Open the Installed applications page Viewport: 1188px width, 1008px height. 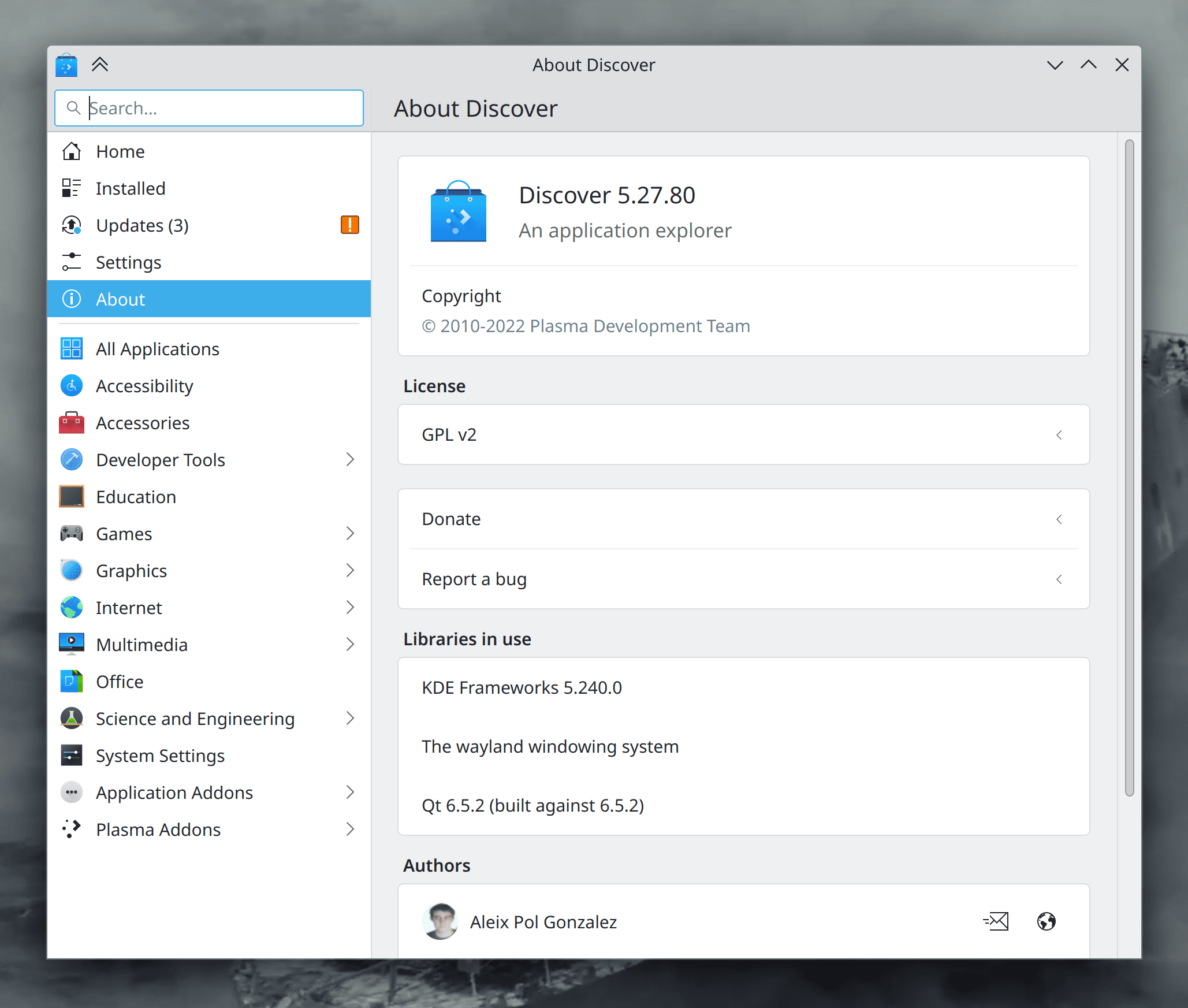(209, 188)
